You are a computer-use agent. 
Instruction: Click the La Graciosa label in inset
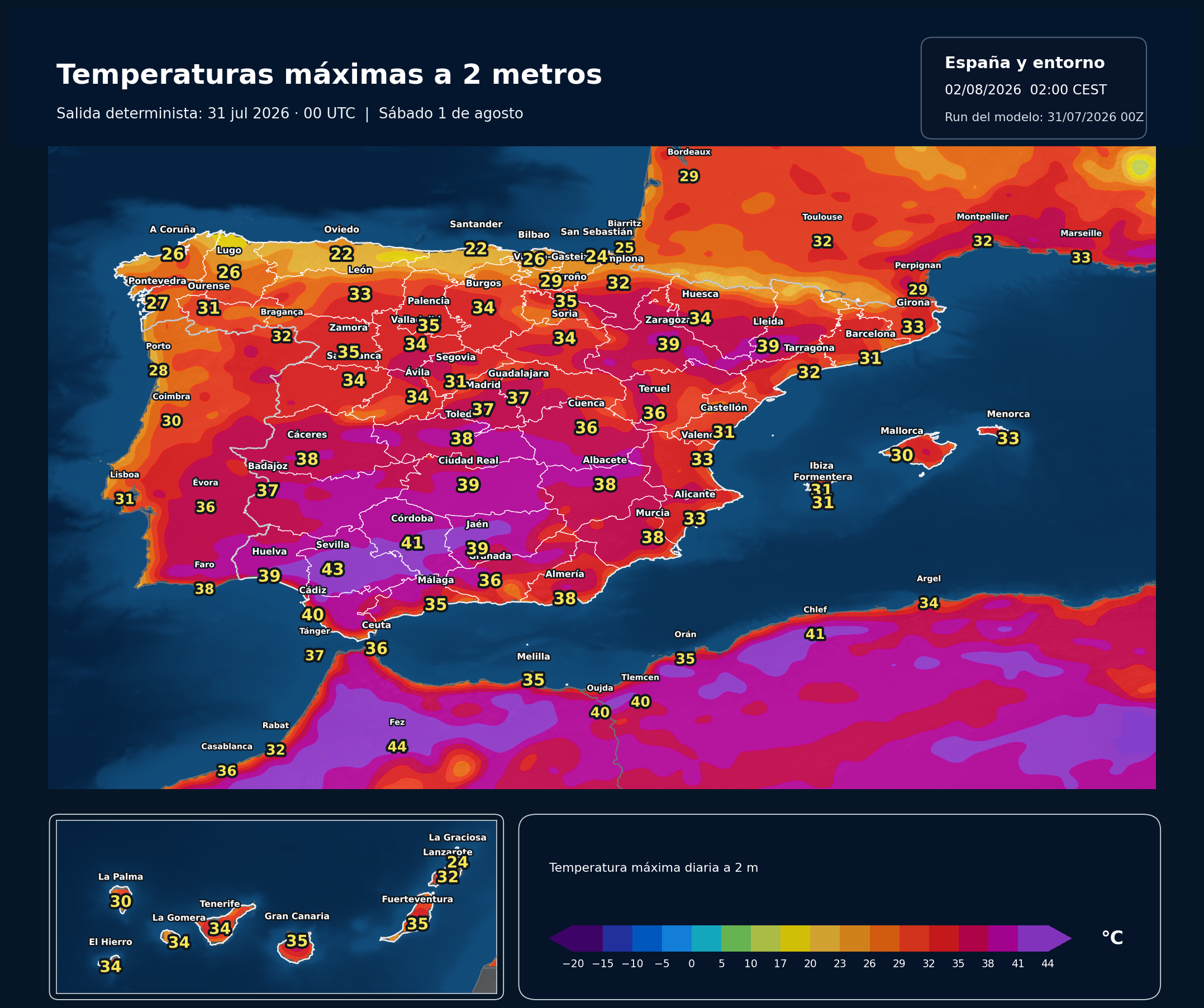point(458,837)
